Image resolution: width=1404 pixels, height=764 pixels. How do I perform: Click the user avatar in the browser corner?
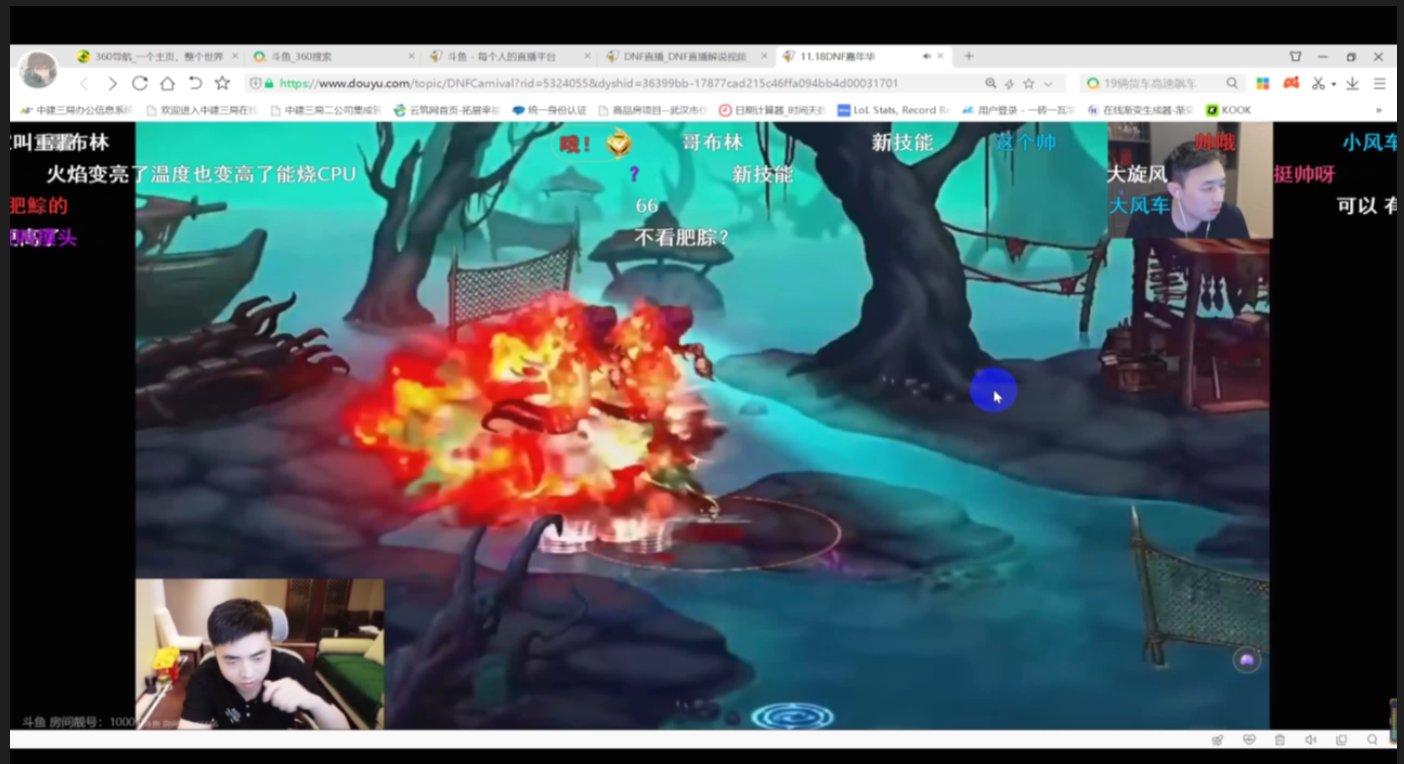pyautogui.click(x=38, y=69)
